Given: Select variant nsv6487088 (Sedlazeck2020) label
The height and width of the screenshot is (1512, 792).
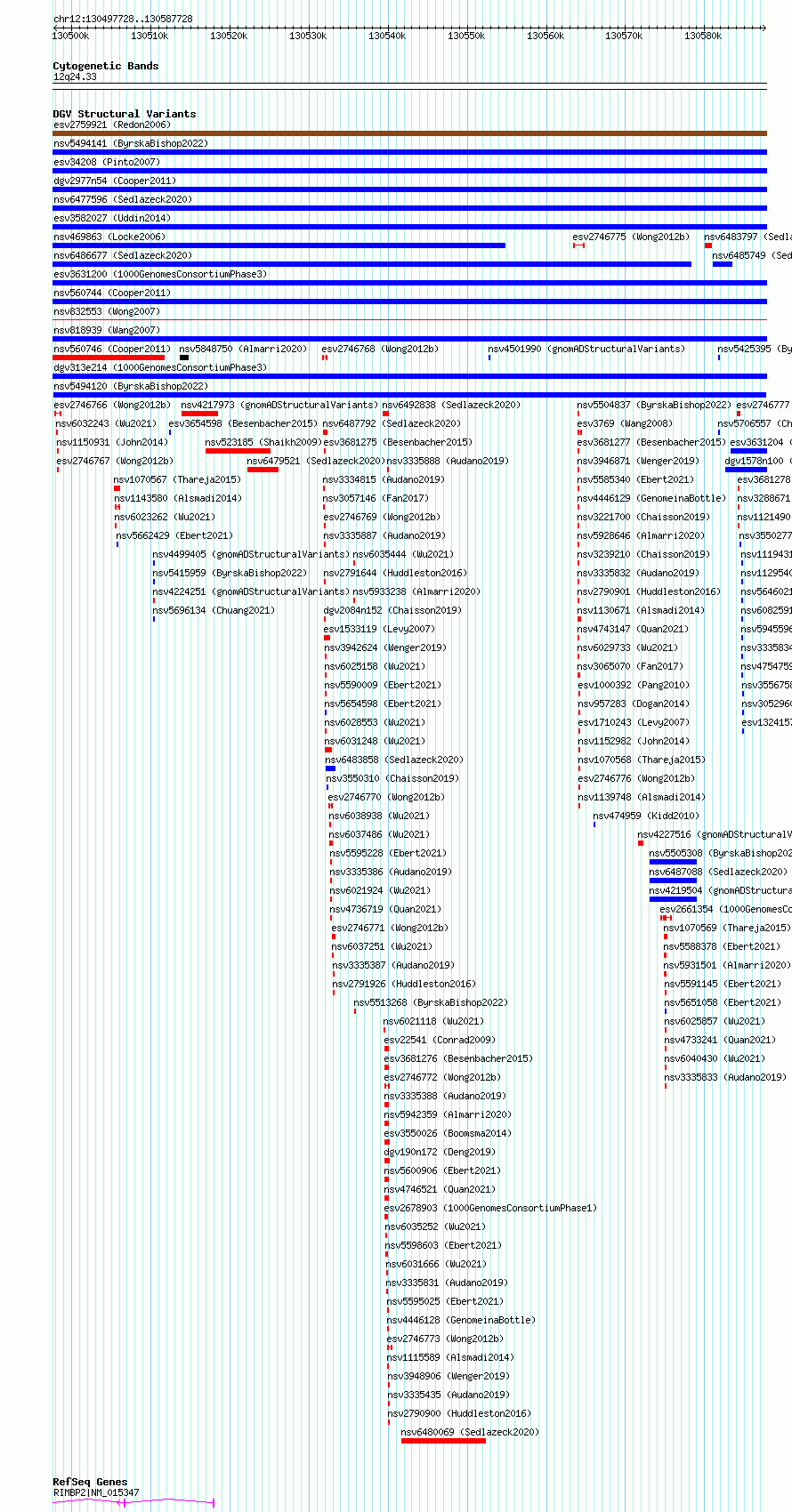Looking at the screenshot, I should [718, 872].
